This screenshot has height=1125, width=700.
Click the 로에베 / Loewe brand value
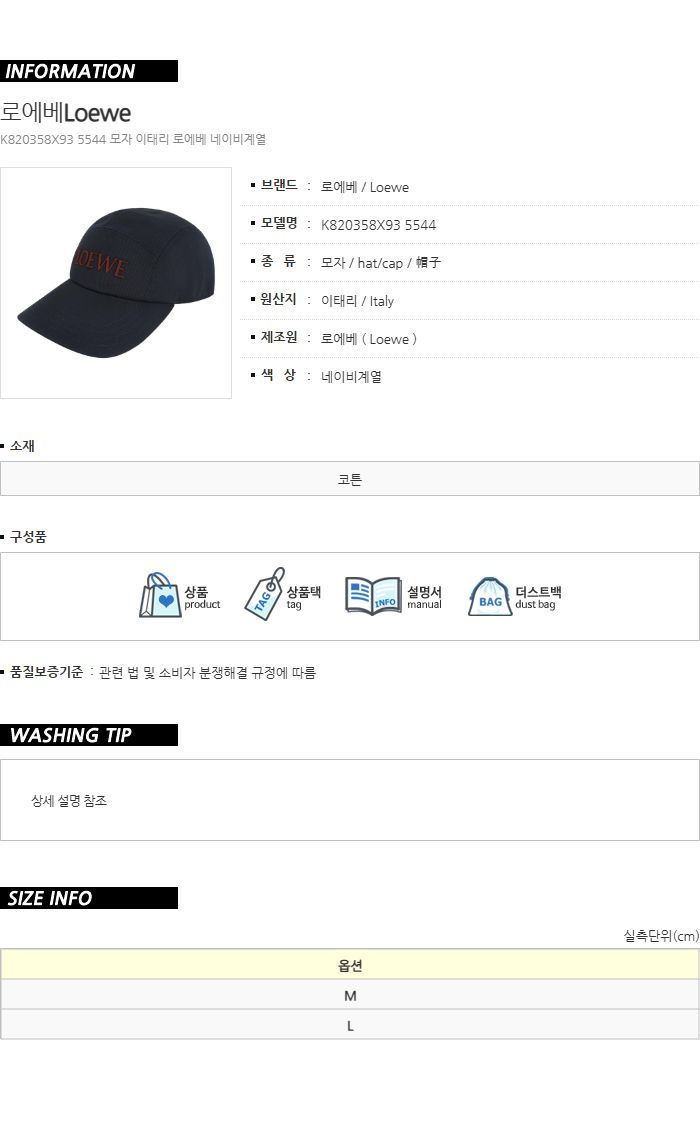pyautogui.click(x=364, y=187)
